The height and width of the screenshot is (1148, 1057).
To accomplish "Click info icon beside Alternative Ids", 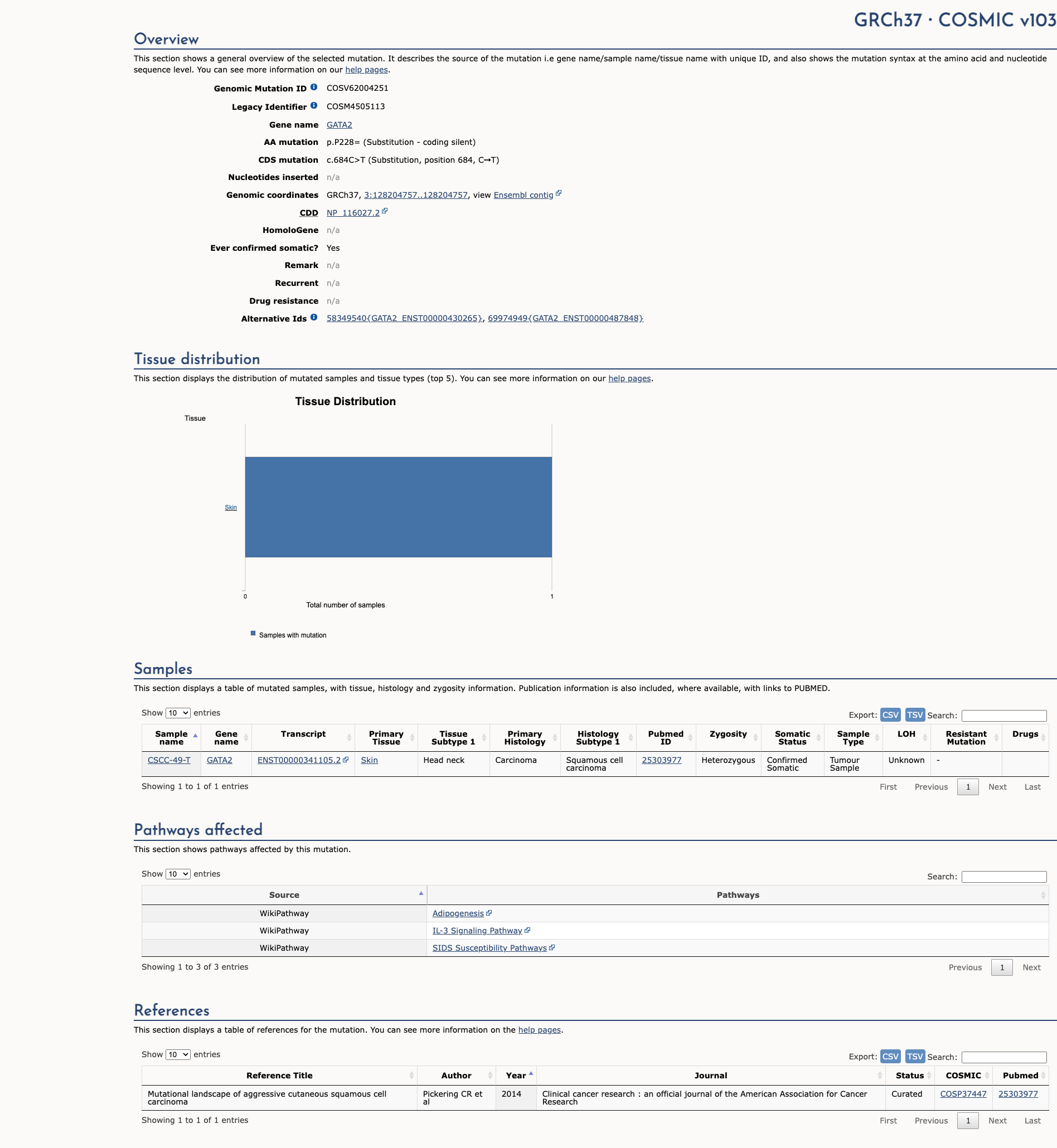I will tap(313, 318).
